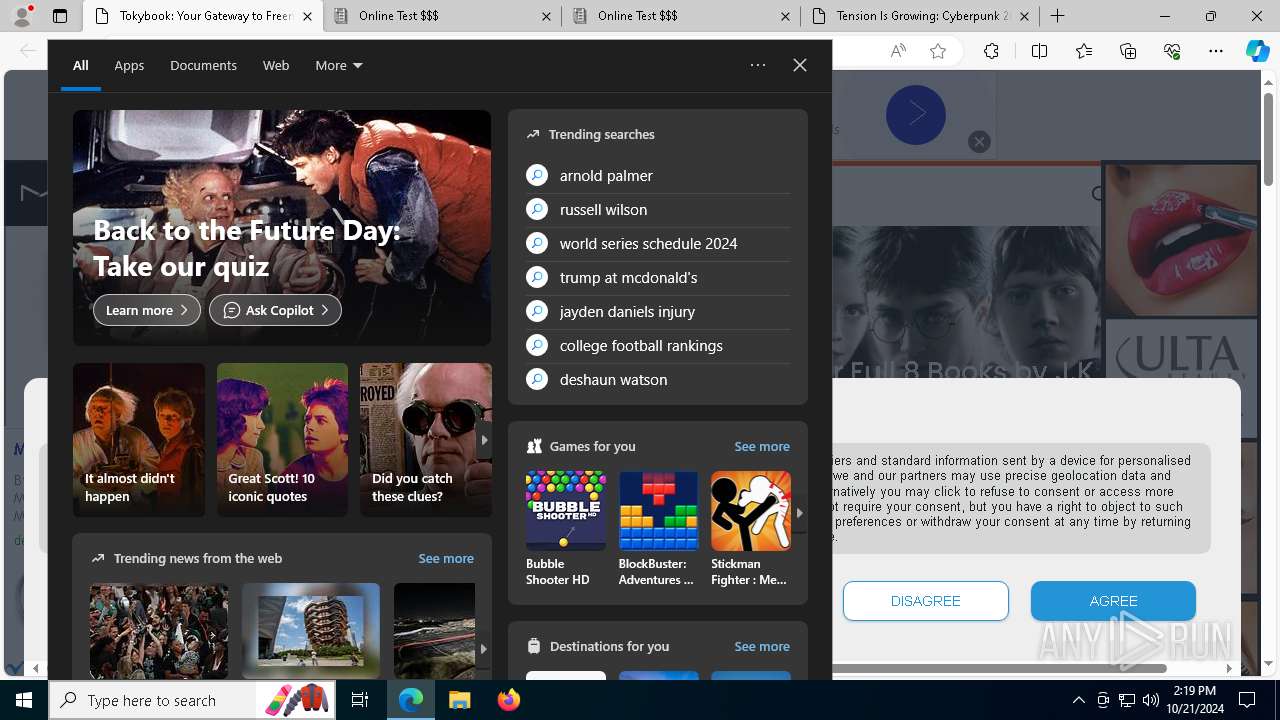Viewport: 1280px width, 720px height.
Task: Toggle split screen icon
Action: (x=1039, y=51)
